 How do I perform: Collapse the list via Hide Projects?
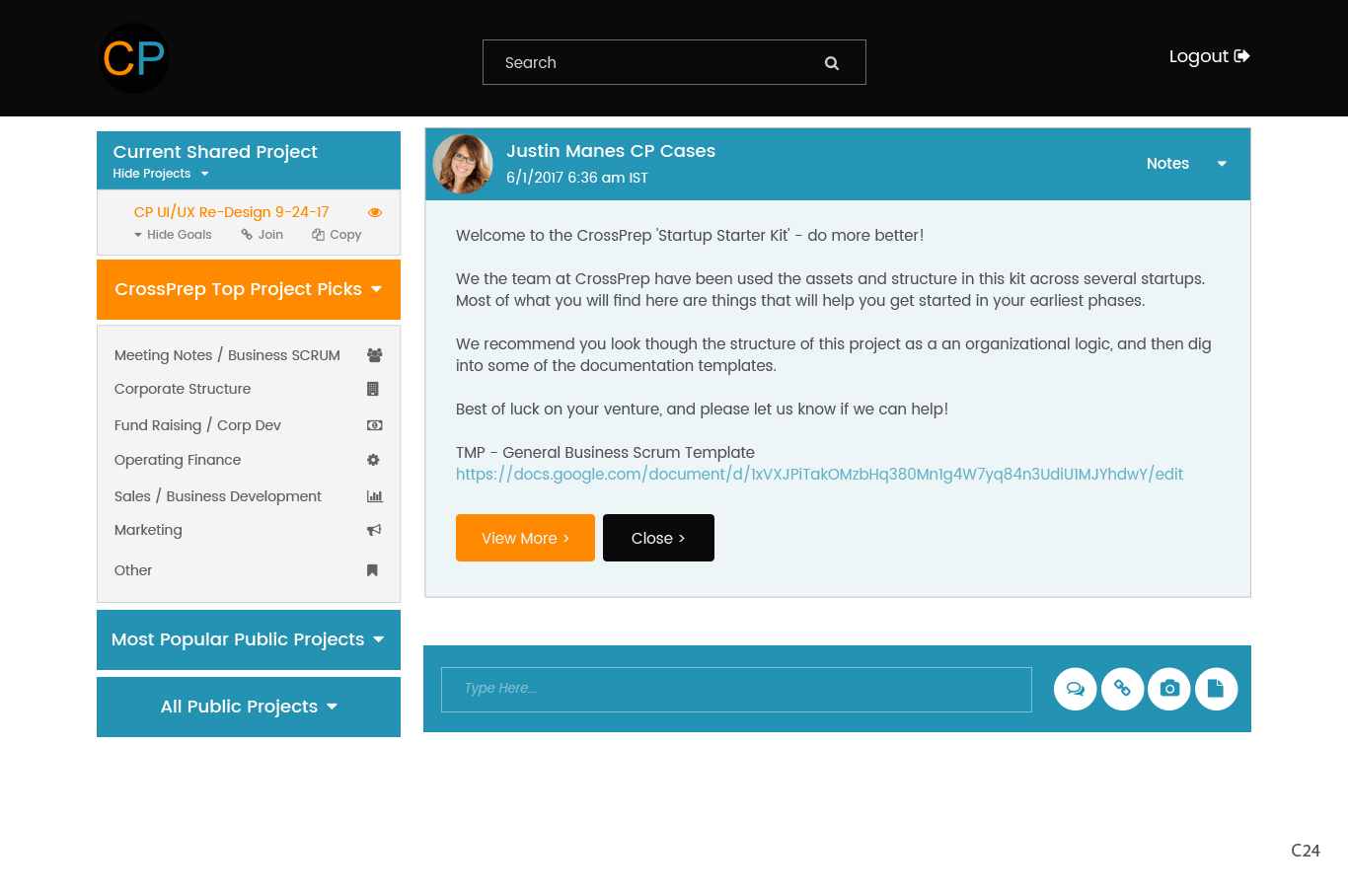pyautogui.click(x=161, y=174)
